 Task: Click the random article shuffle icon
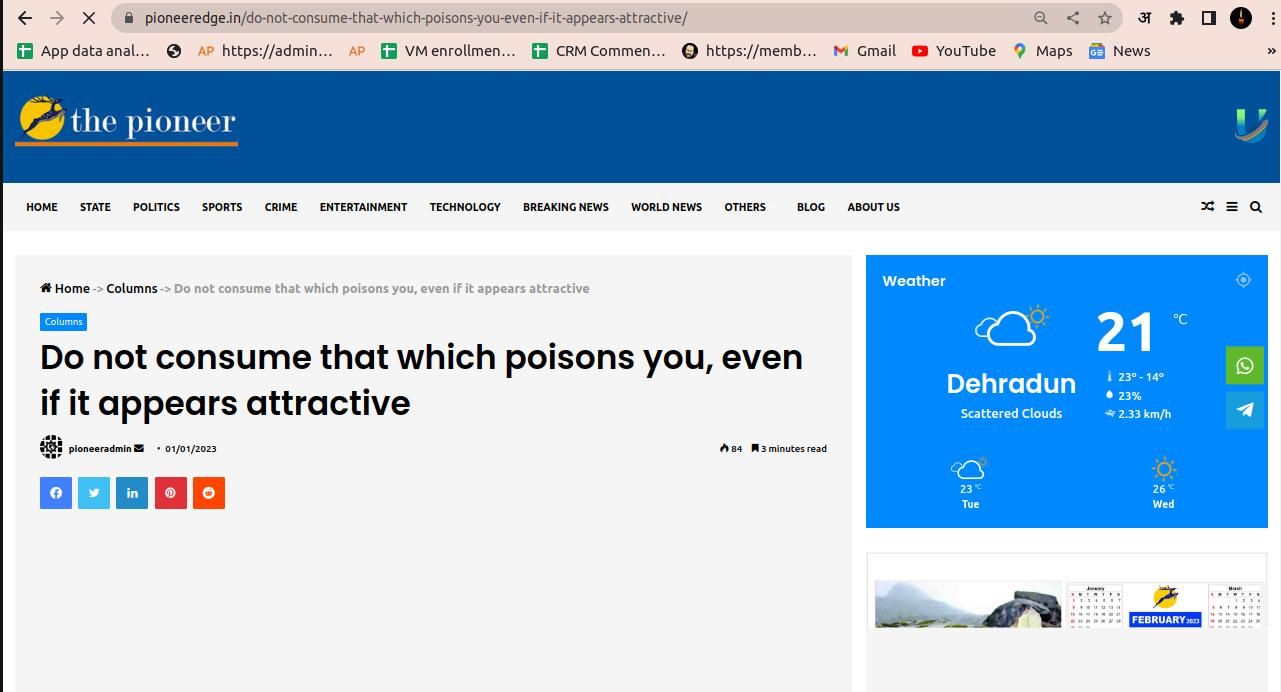pos(1208,207)
